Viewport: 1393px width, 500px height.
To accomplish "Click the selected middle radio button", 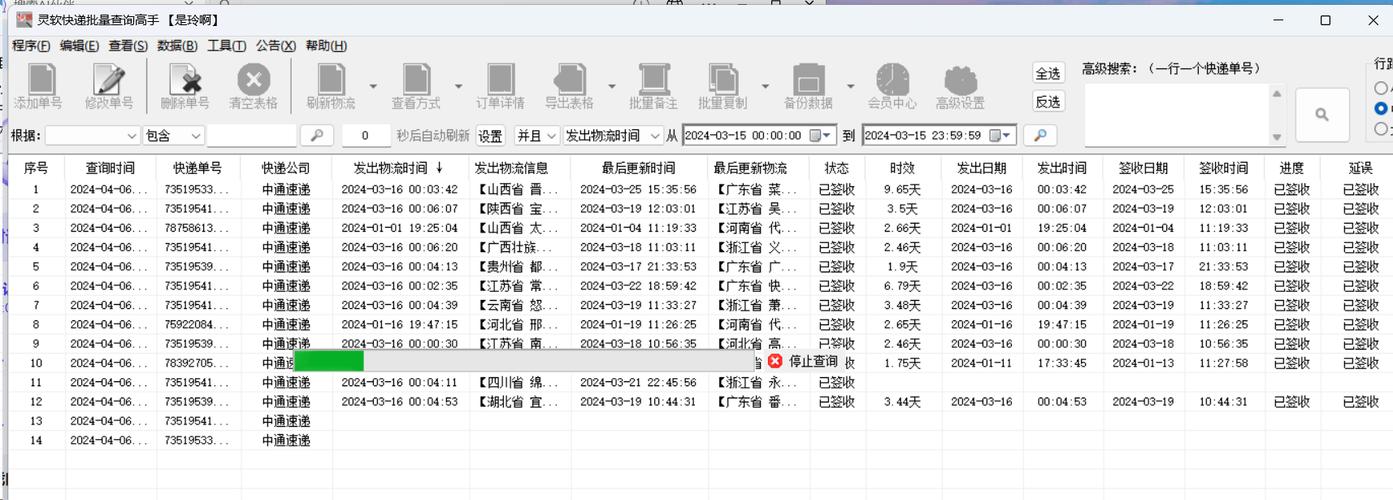I will click(1381, 108).
